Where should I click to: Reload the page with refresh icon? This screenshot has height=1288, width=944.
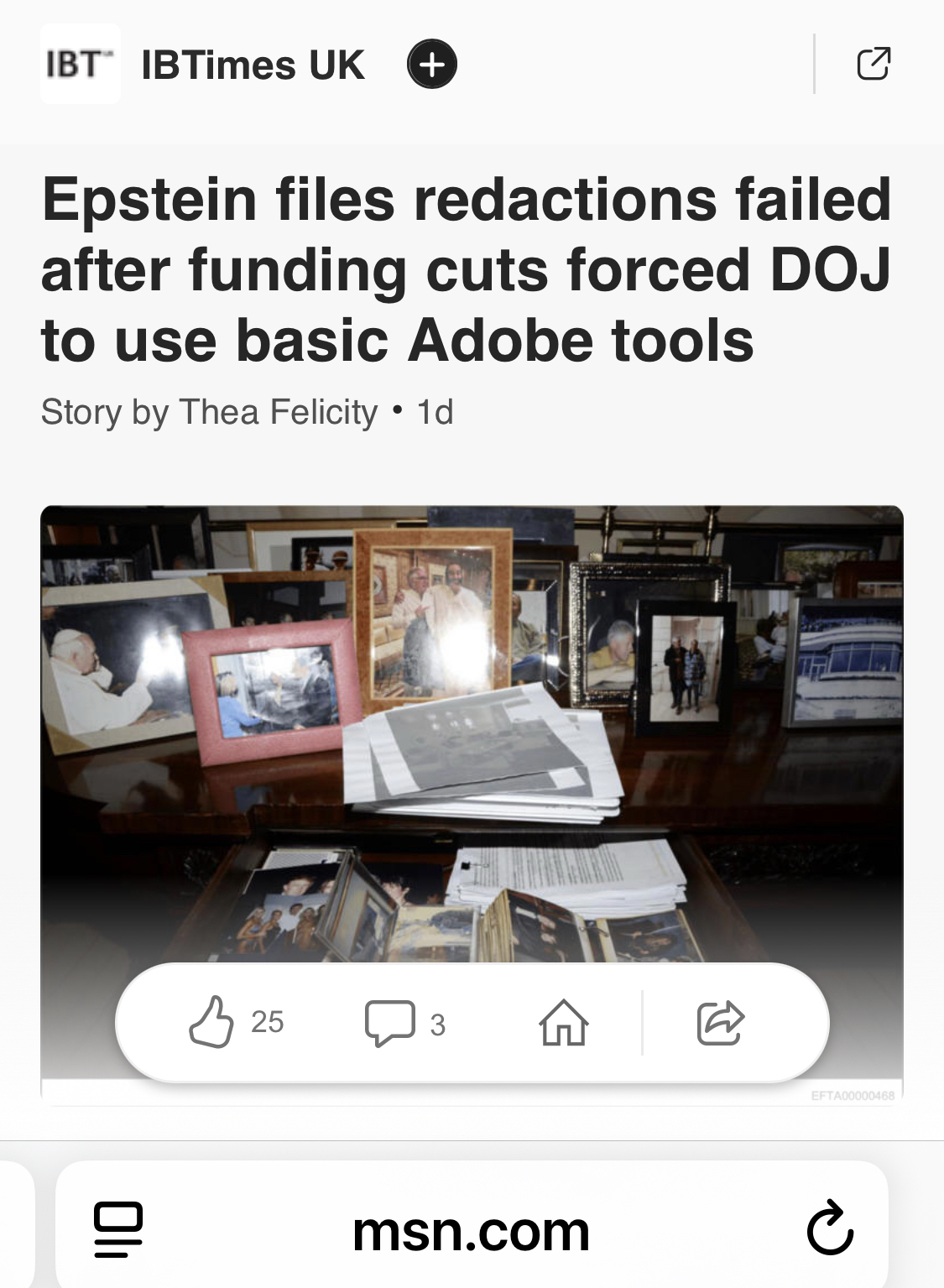pyautogui.click(x=830, y=1228)
